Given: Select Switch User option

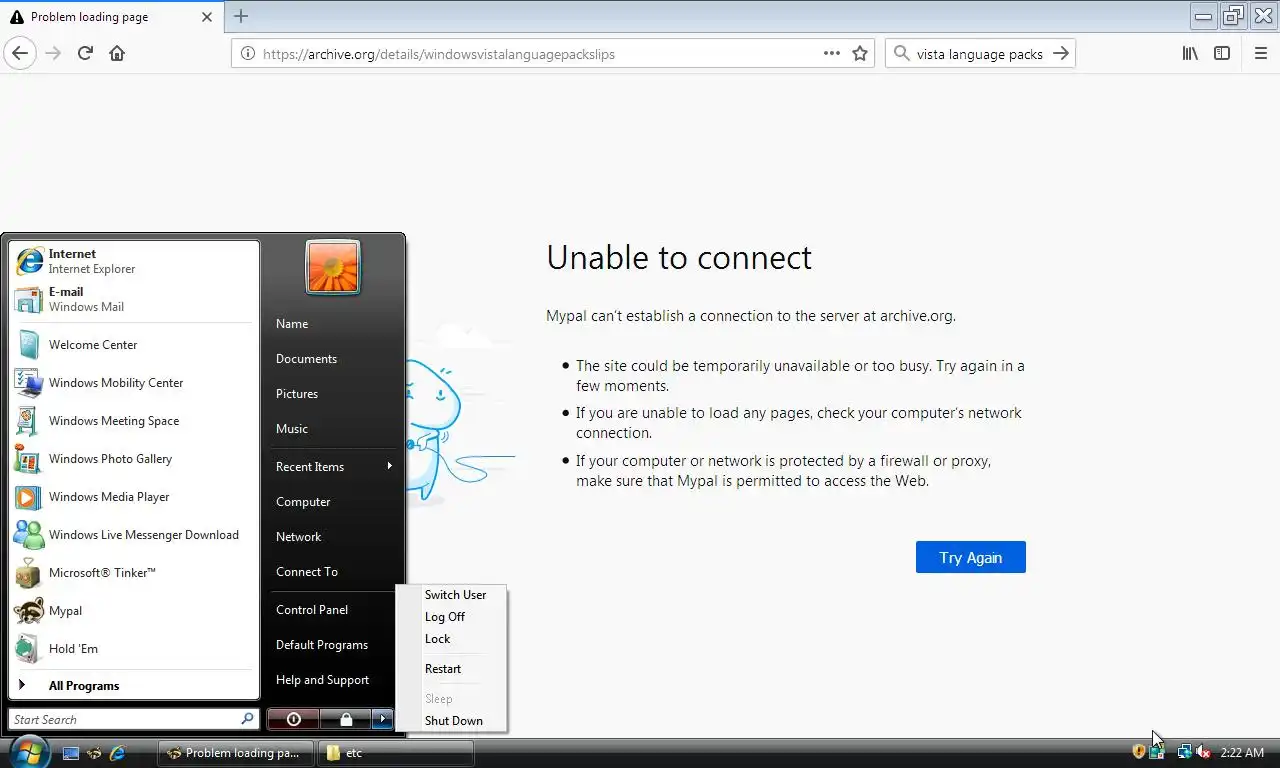Looking at the screenshot, I should click(455, 595).
